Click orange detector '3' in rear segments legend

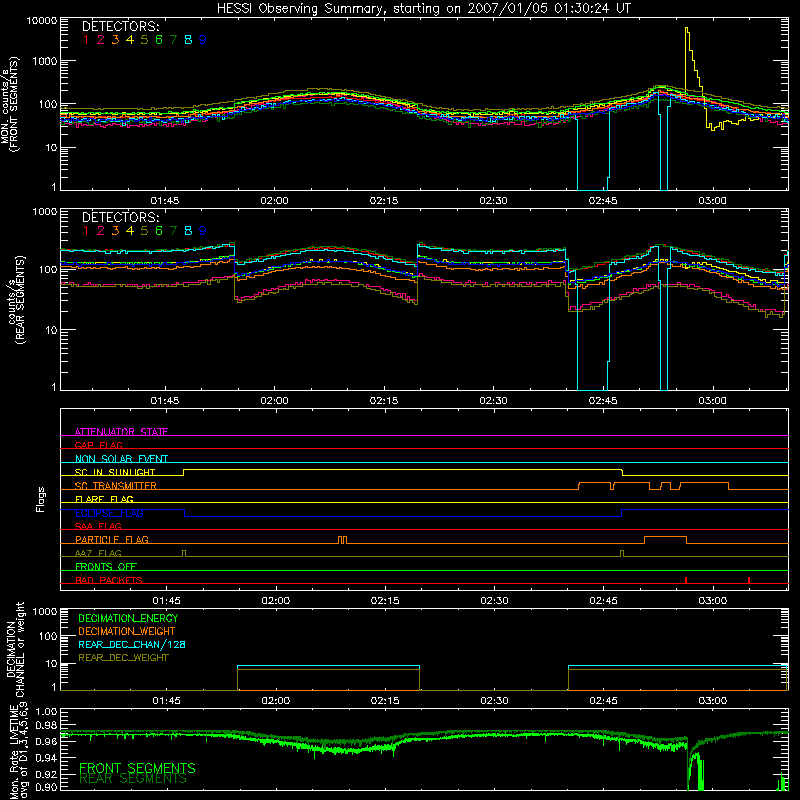pyautogui.click(x=115, y=231)
